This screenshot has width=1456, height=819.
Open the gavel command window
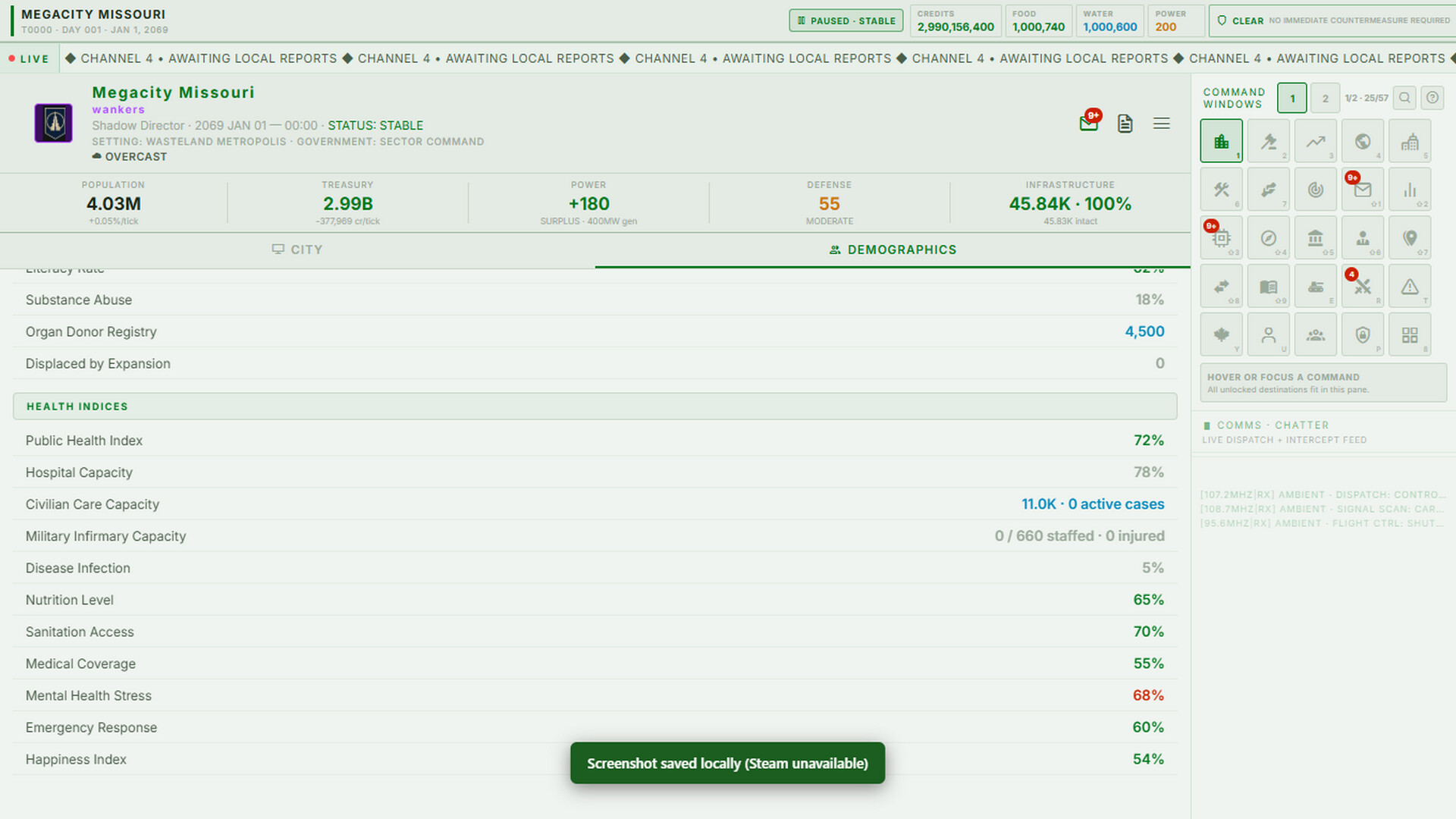point(1268,141)
